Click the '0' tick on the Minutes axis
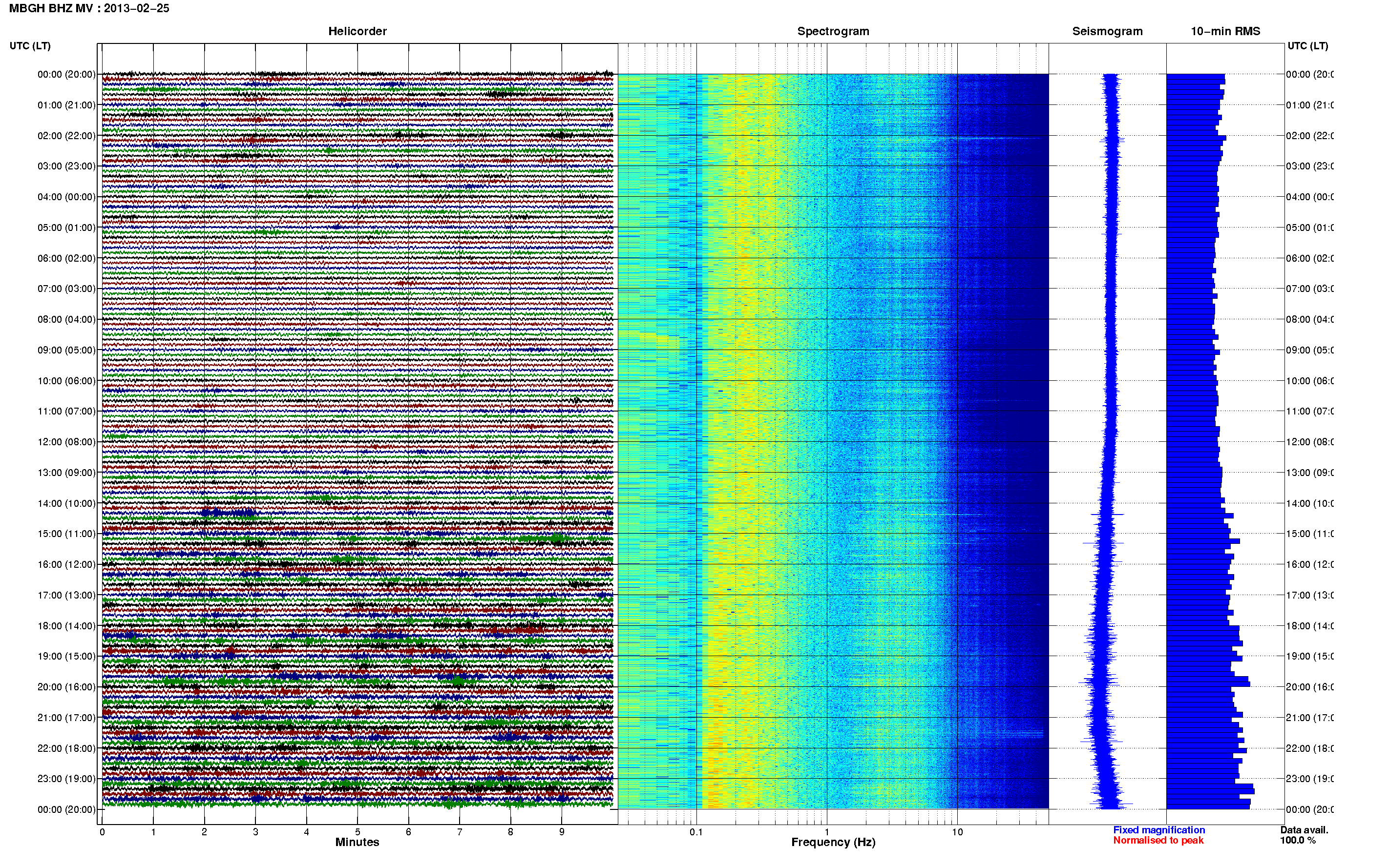The image size is (1389, 868). click(x=102, y=832)
